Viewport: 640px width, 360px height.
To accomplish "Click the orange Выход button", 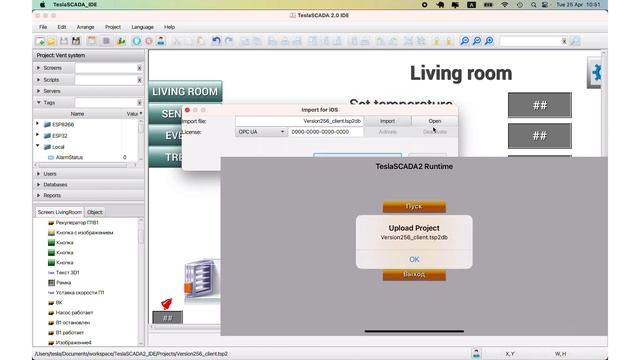I will click(414, 275).
